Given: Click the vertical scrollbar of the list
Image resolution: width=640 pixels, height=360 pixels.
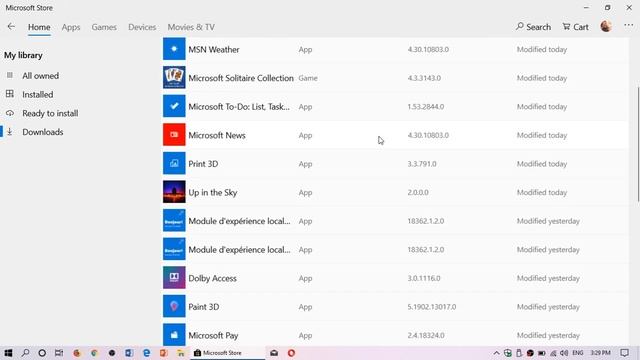Looking at the screenshot, I should (637, 144).
